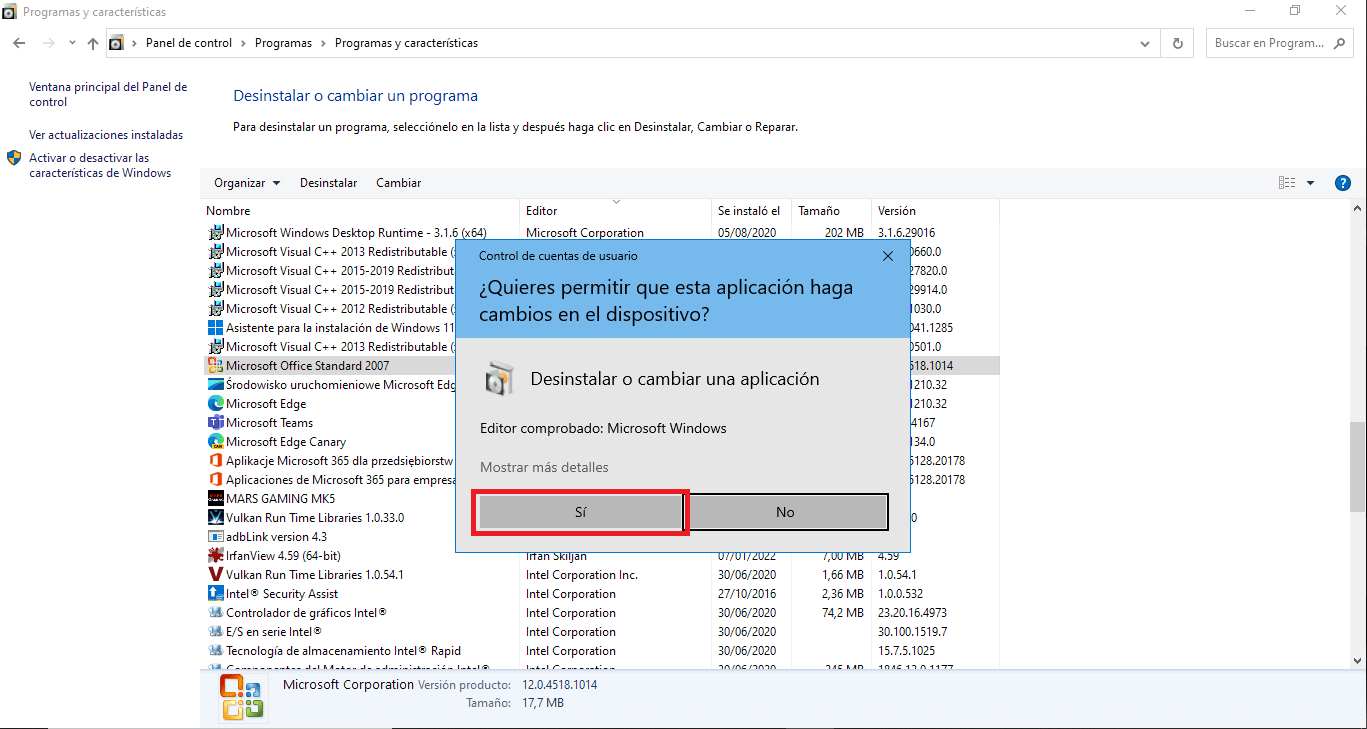
Task: Click the Microsoft Office Standard 2007 list icon
Action: tap(215, 366)
